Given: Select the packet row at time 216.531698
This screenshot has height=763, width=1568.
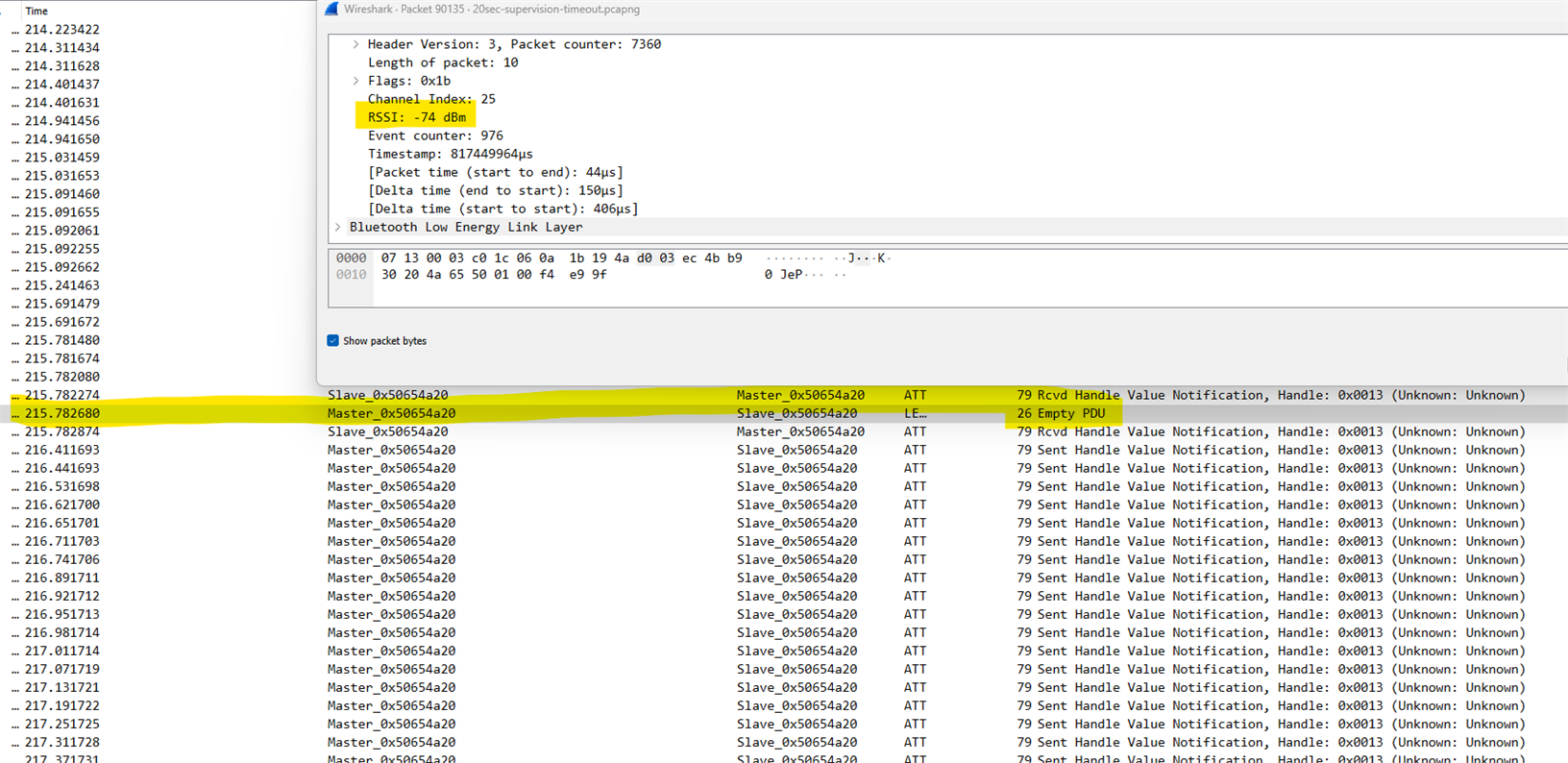Looking at the screenshot, I should pyautogui.click(x=784, y=486).
